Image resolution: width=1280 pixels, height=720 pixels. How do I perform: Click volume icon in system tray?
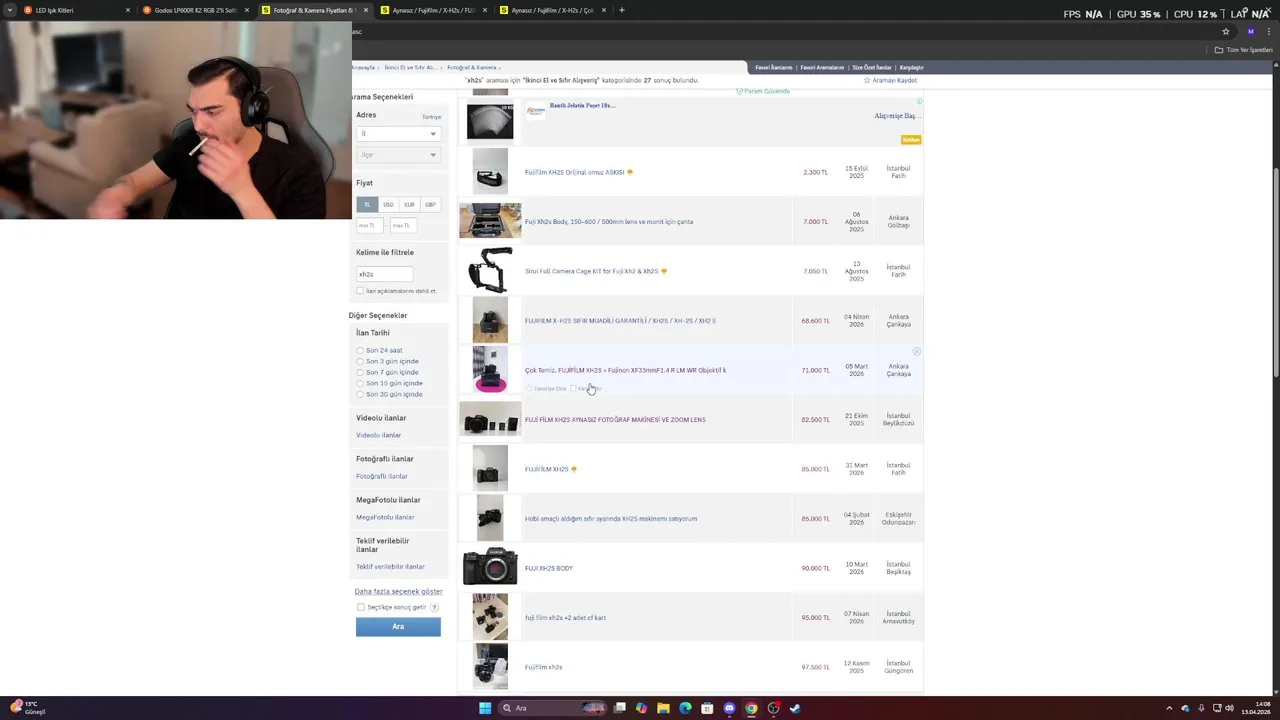1229,708
